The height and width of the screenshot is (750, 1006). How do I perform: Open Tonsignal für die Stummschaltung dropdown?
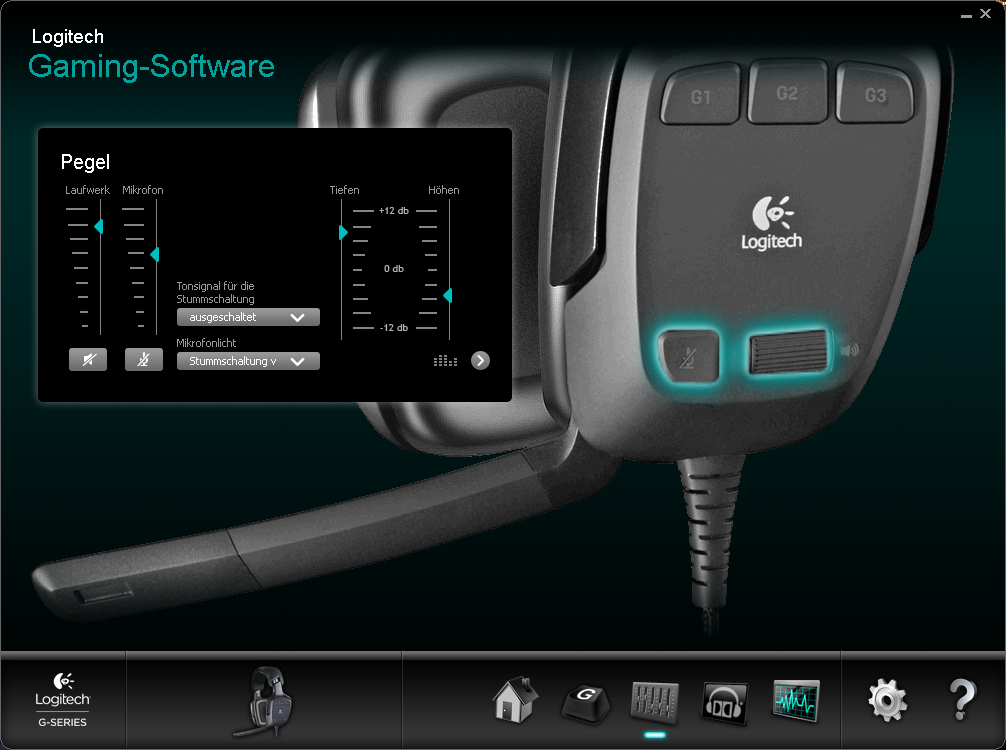coord(248,317)
